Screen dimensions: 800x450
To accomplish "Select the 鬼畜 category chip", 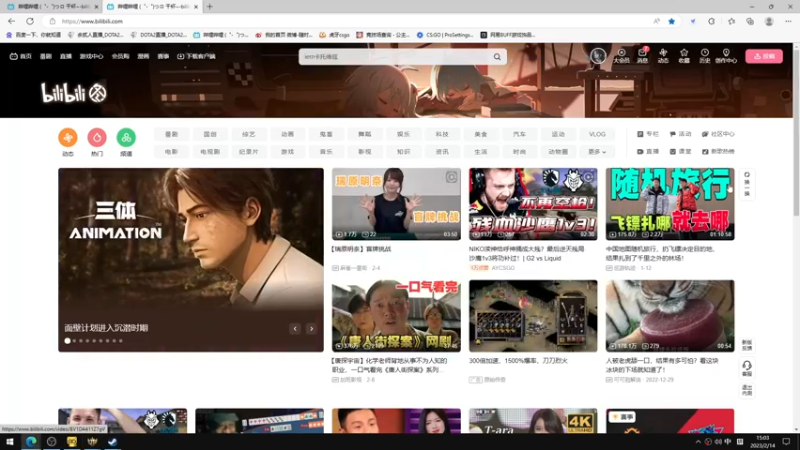I will pyautogui.click(x=326, y=134).
